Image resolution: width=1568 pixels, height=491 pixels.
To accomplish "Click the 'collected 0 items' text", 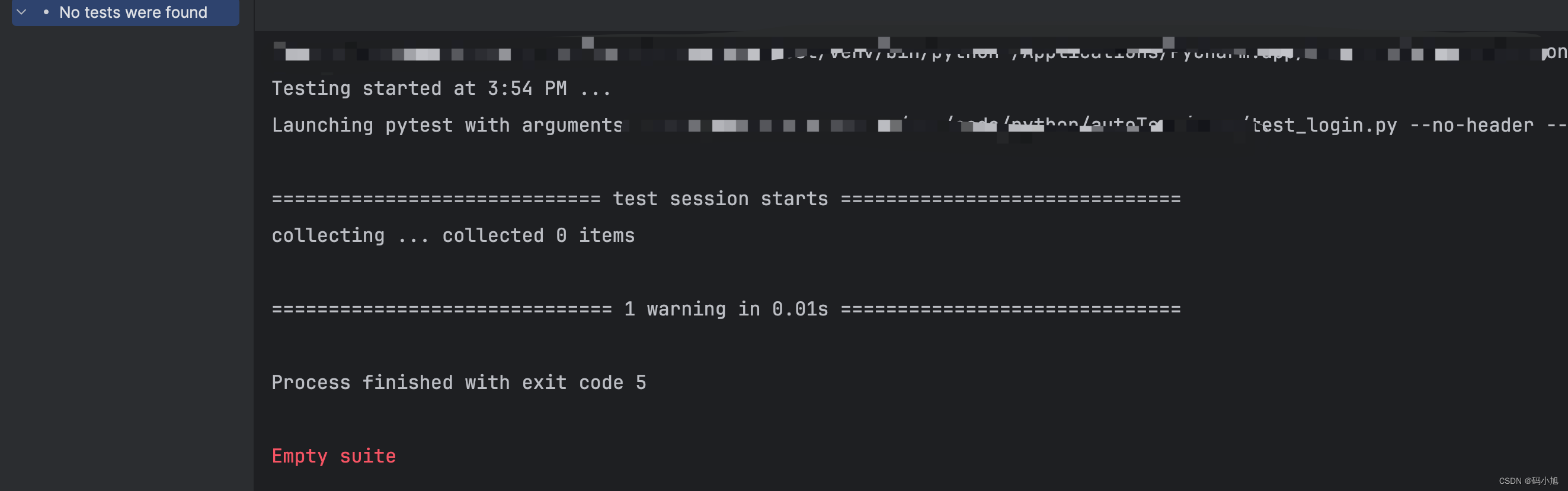I will pyautogui.click(x=537, y=235).
